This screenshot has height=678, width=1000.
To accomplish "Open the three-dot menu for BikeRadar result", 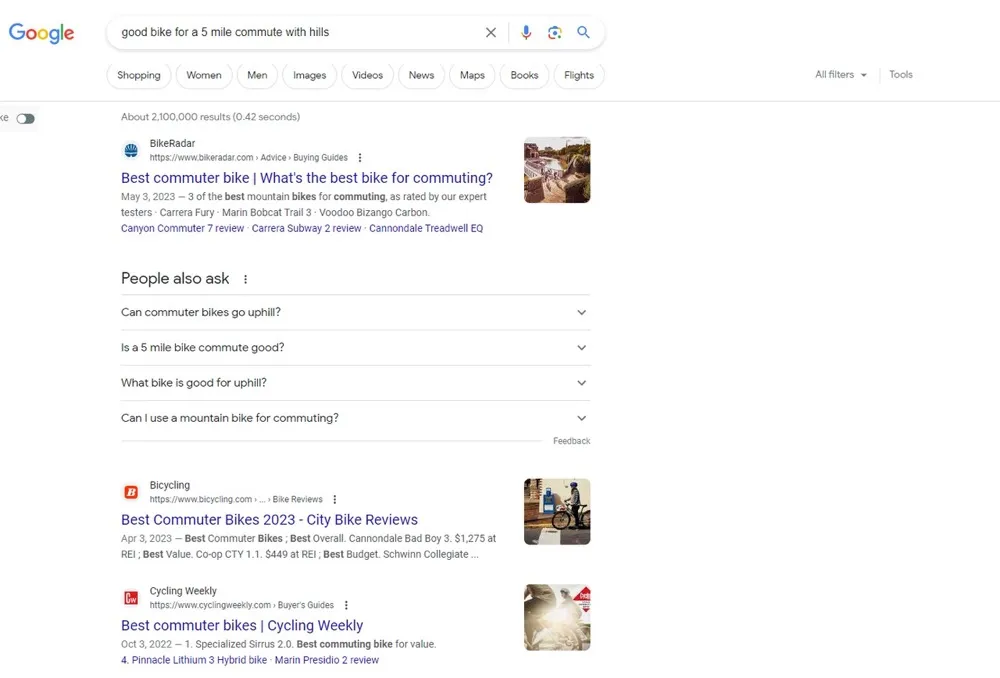I will (x=360, y=158).
